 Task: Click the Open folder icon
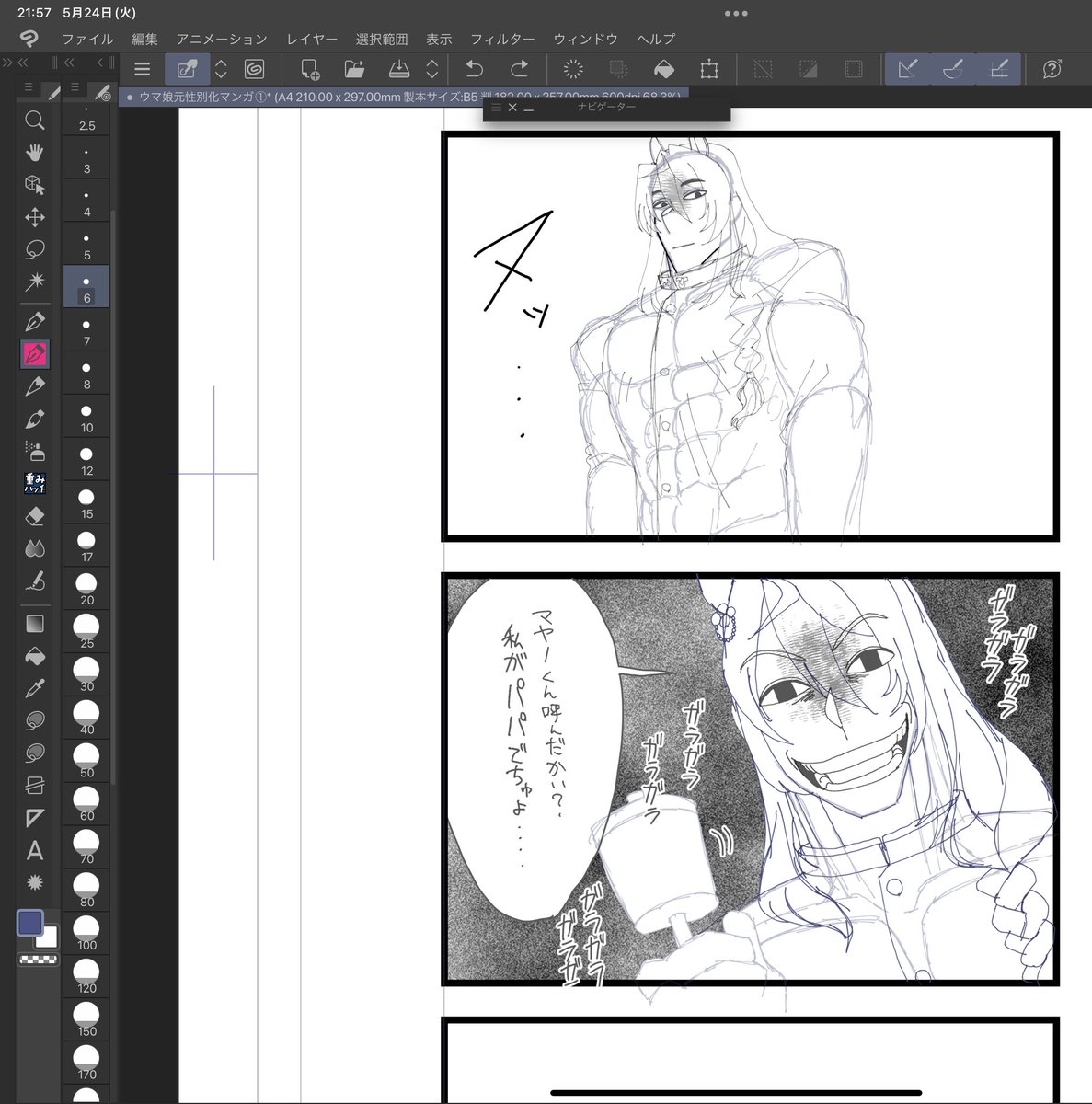tap(354, 69)
